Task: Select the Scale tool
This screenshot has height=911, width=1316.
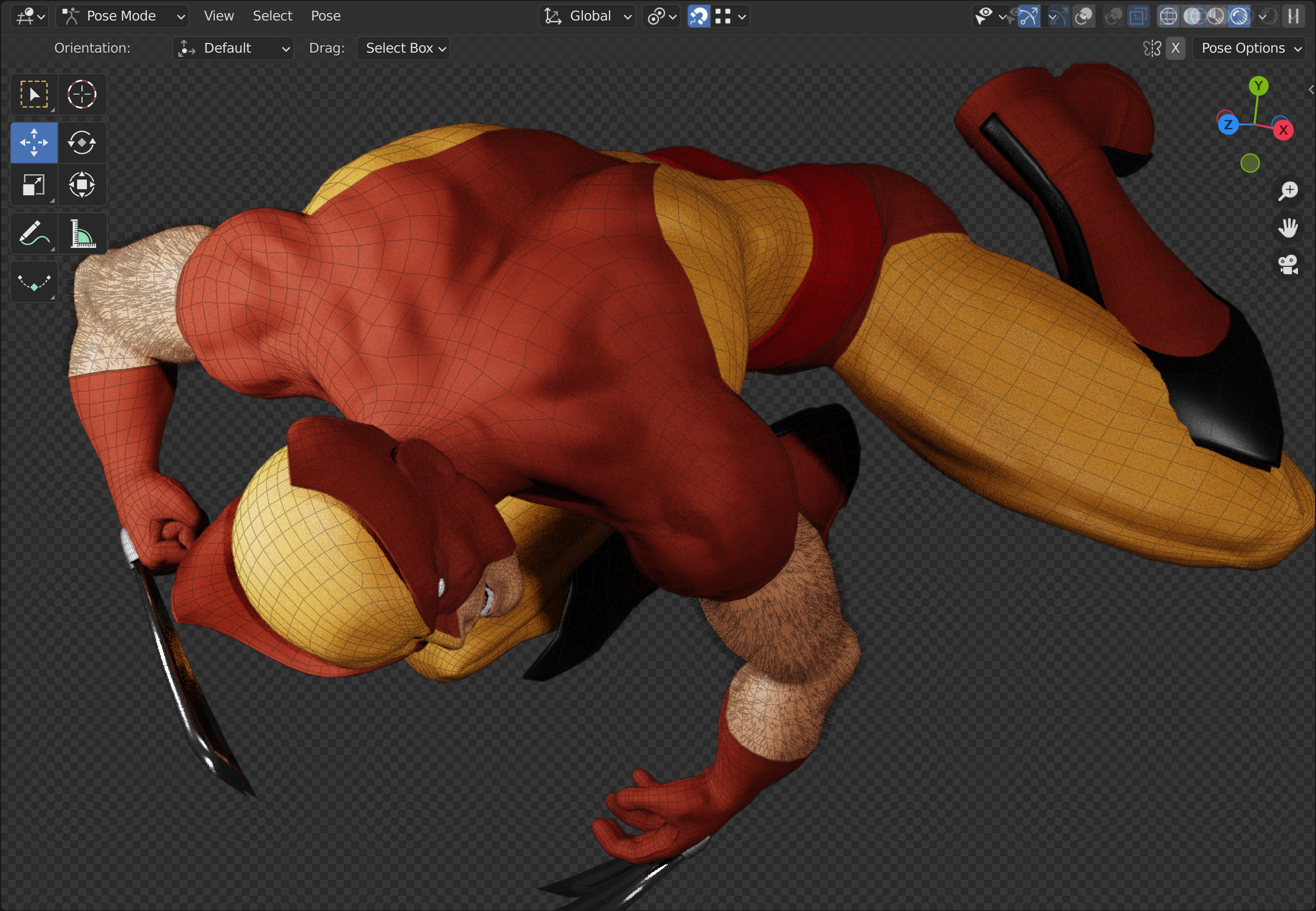Action: coord(34,185)
